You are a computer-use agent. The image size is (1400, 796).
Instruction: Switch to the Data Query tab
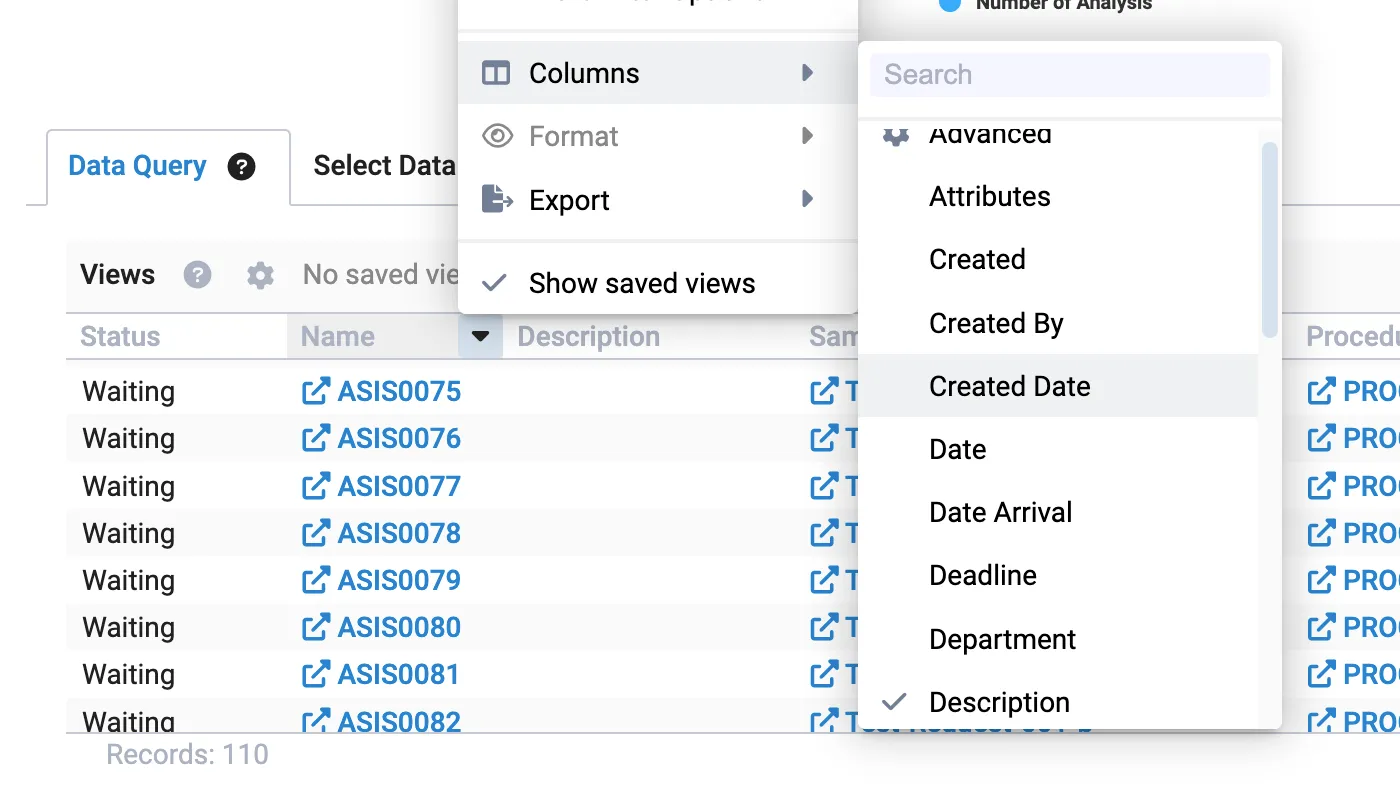(136, 166)
